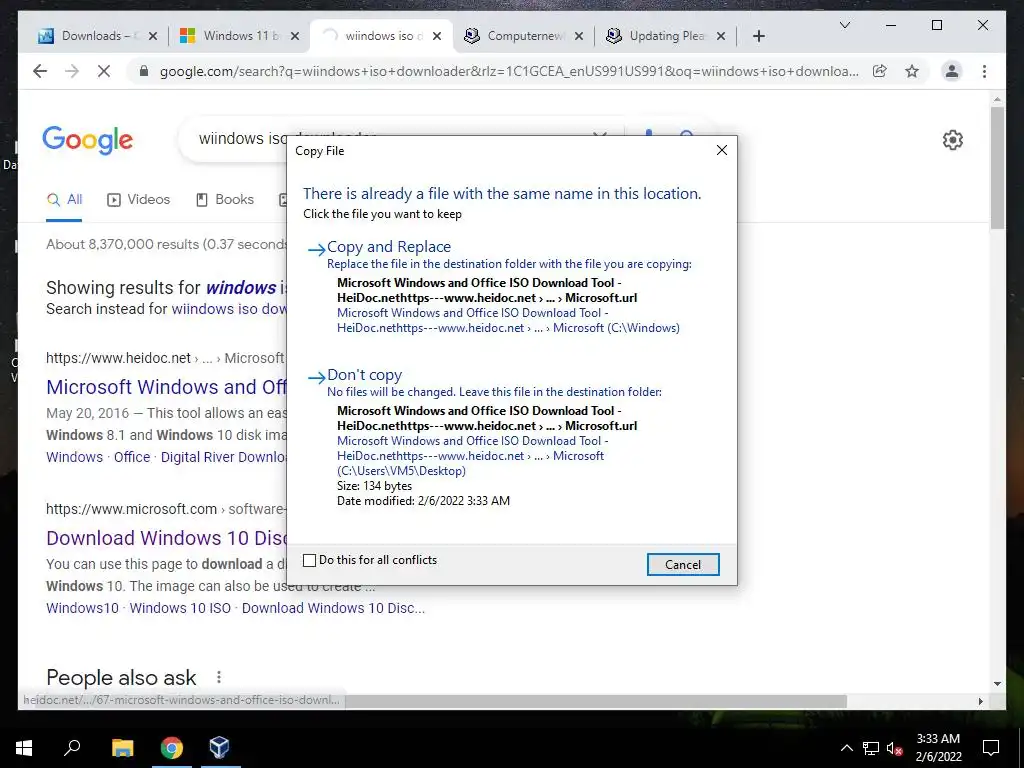
Task: Open Chrome three-dot menu
Action: (984, 71)
